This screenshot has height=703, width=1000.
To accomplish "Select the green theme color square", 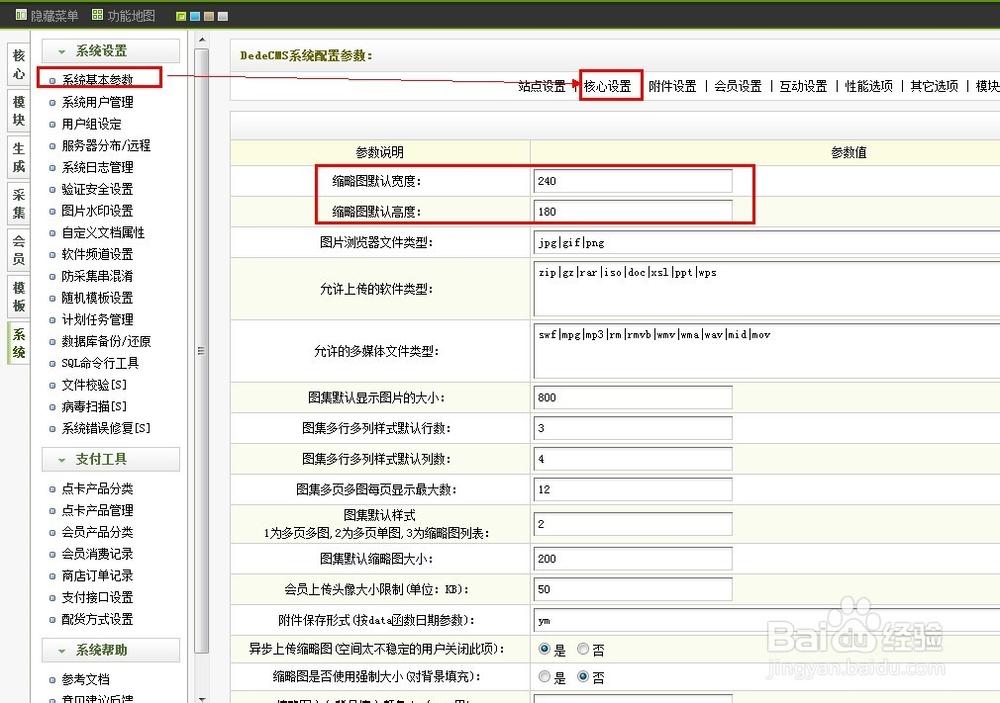I will click(x=181, y=17).
